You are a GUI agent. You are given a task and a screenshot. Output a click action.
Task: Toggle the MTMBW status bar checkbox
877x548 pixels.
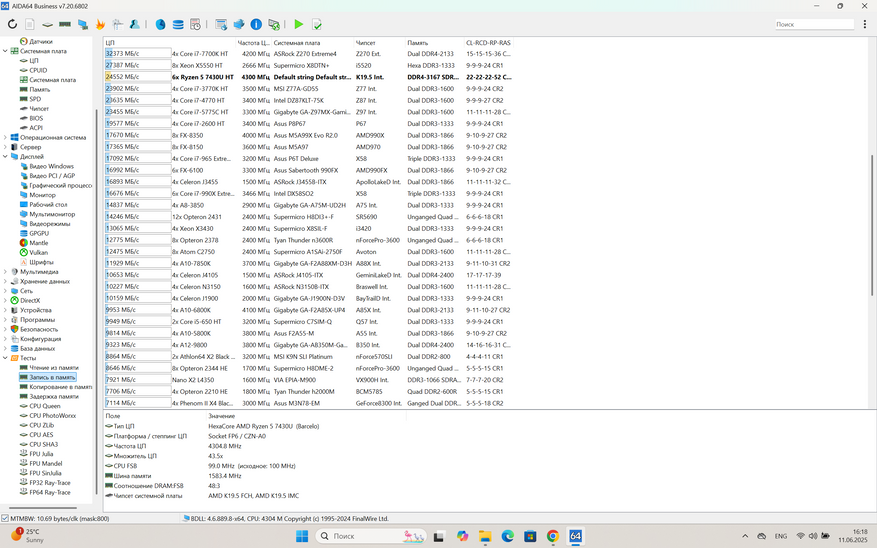click(5, 518)
